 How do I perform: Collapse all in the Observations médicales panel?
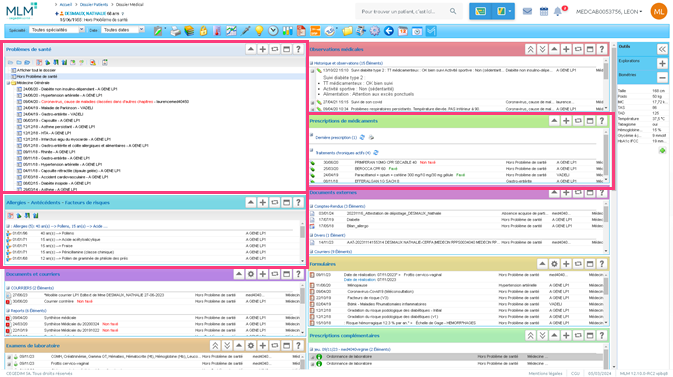point(530,49)
